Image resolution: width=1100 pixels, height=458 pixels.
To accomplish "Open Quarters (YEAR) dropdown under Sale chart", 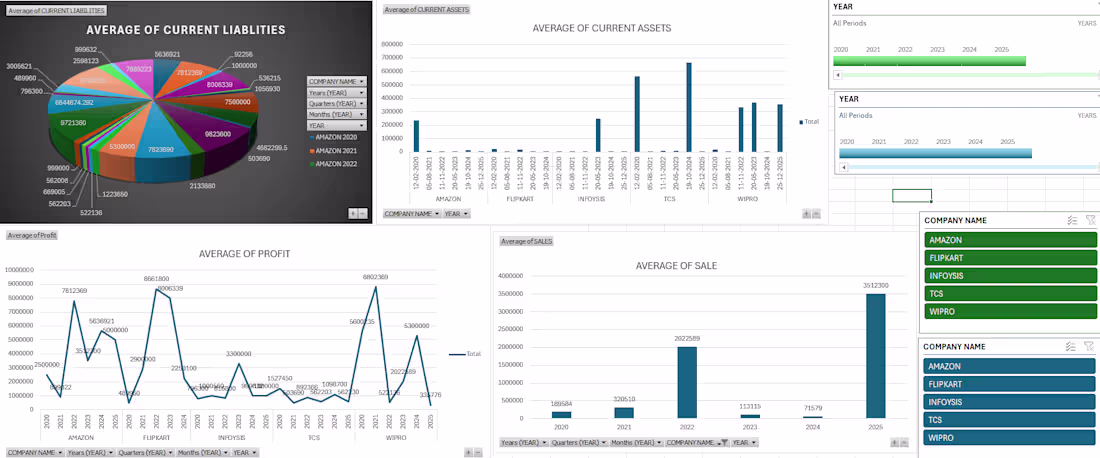I will coord(579,443).
